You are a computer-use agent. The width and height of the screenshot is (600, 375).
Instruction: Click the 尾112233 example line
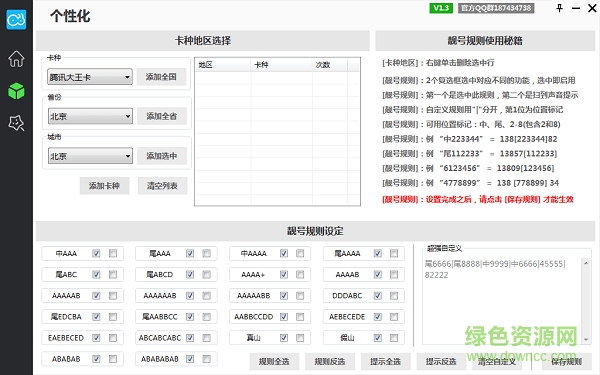point(470,153)
